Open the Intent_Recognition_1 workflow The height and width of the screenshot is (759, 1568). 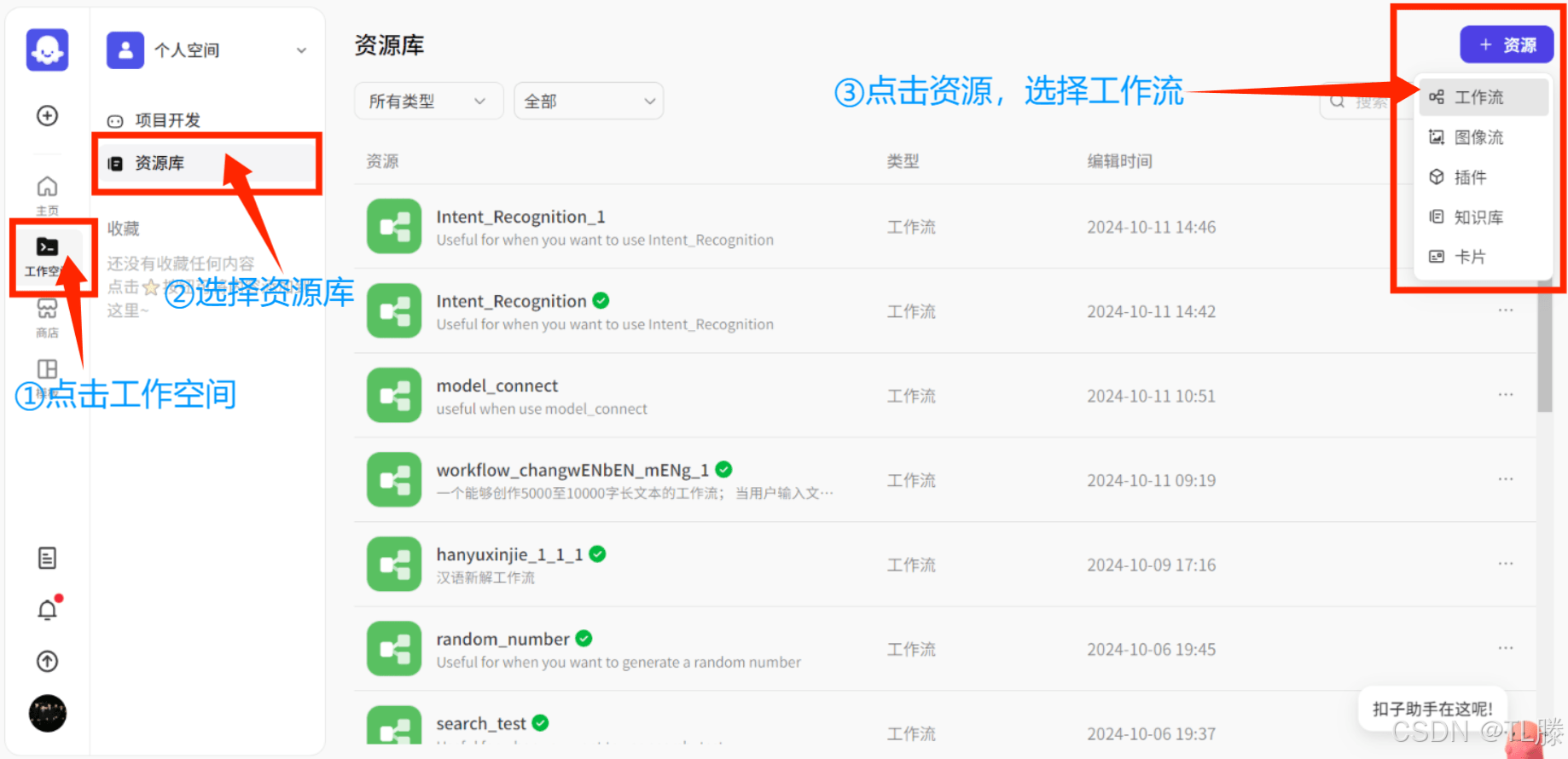coord(520,217)
